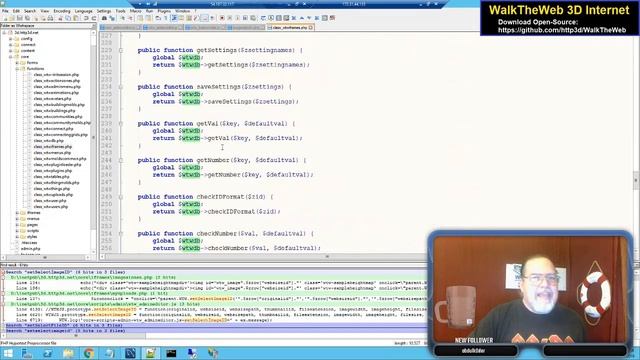Select class_wtwiframes.php in folder tree
Screen dimensions: 640x360
coord(53,147)
